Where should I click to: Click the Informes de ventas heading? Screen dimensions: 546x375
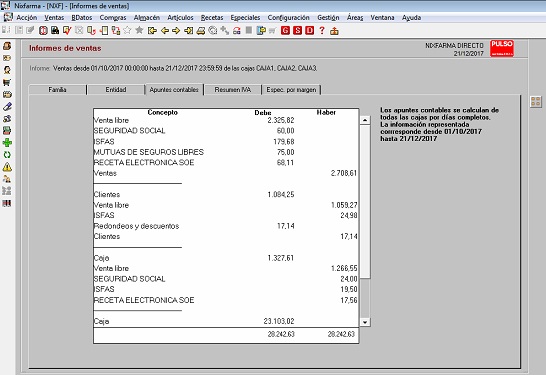(65, 48)
